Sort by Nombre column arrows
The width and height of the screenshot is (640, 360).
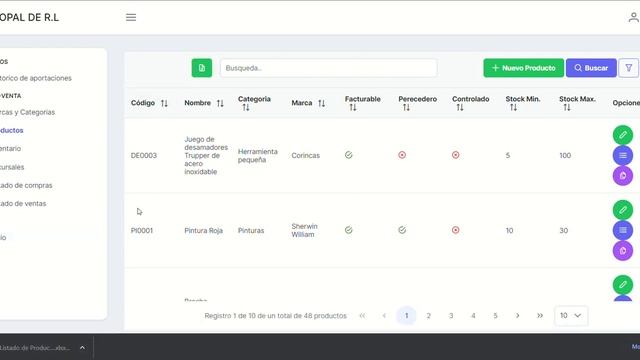click(220, 103)
